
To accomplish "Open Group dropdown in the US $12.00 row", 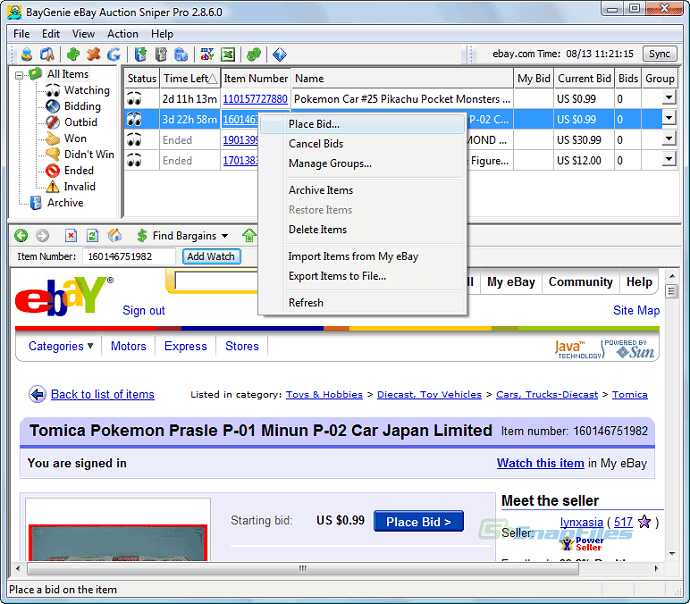I will click(669, 158).
